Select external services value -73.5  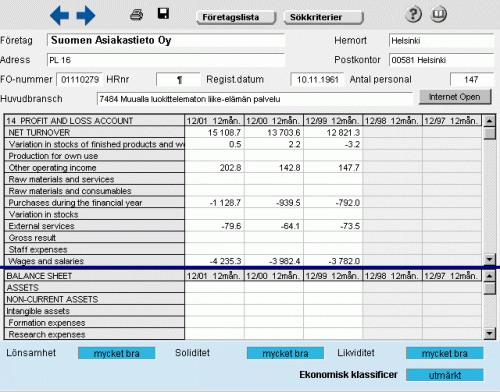[x=333, y=226]
